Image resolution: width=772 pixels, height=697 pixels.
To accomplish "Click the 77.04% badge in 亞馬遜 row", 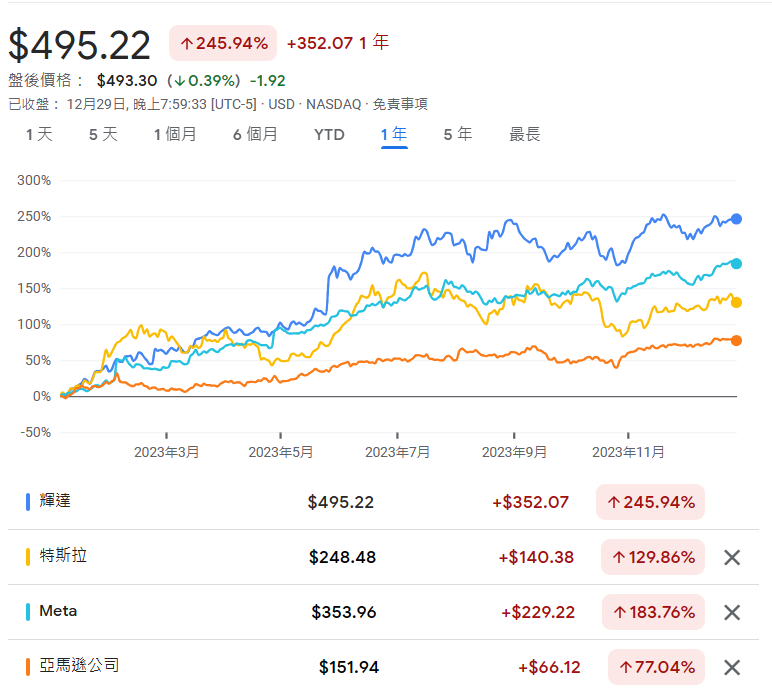I will coord(656,667).
